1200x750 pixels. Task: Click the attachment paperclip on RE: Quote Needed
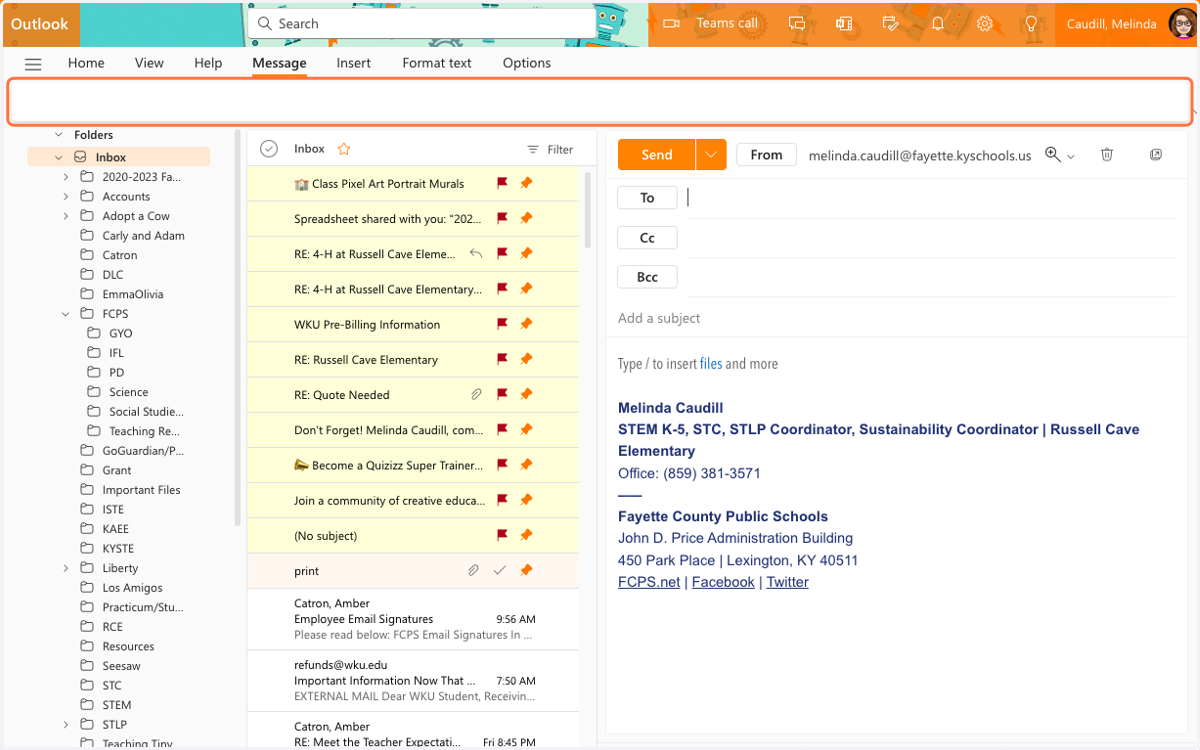(x=477, y=394)
